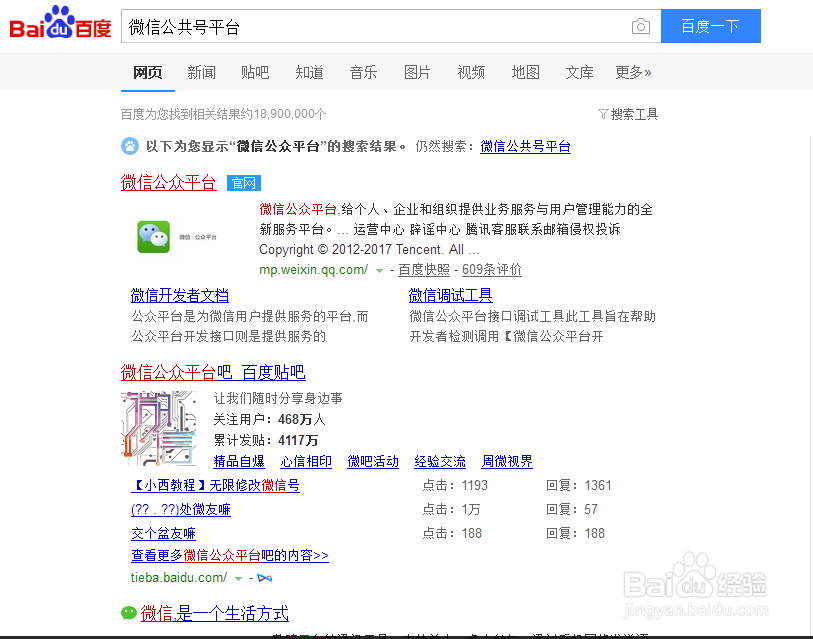Click the robot icon before search result notice

[x=129, y=147]
